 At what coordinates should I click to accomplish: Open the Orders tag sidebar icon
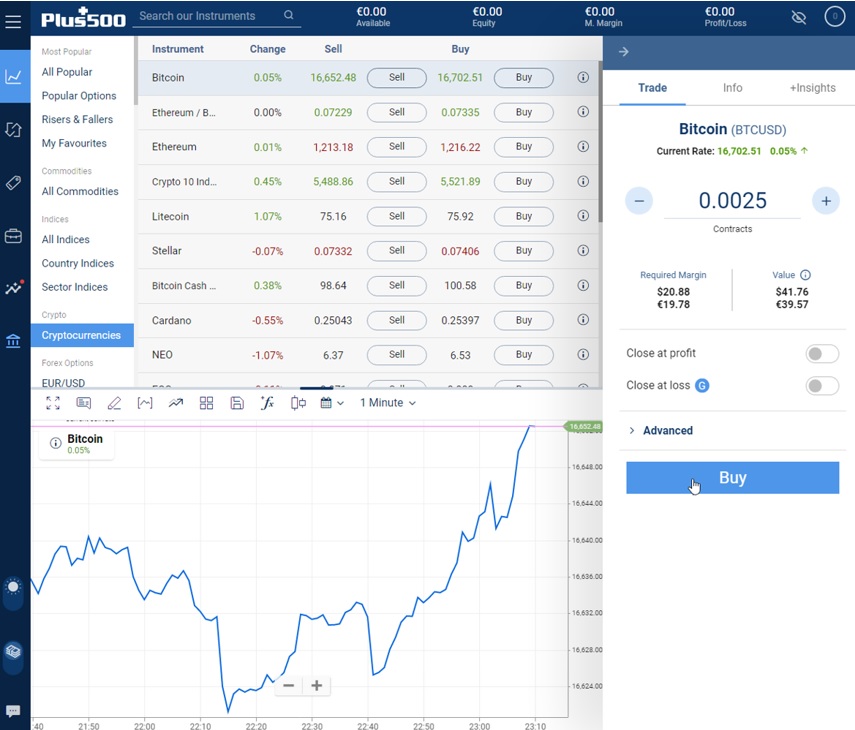point(14,183)
